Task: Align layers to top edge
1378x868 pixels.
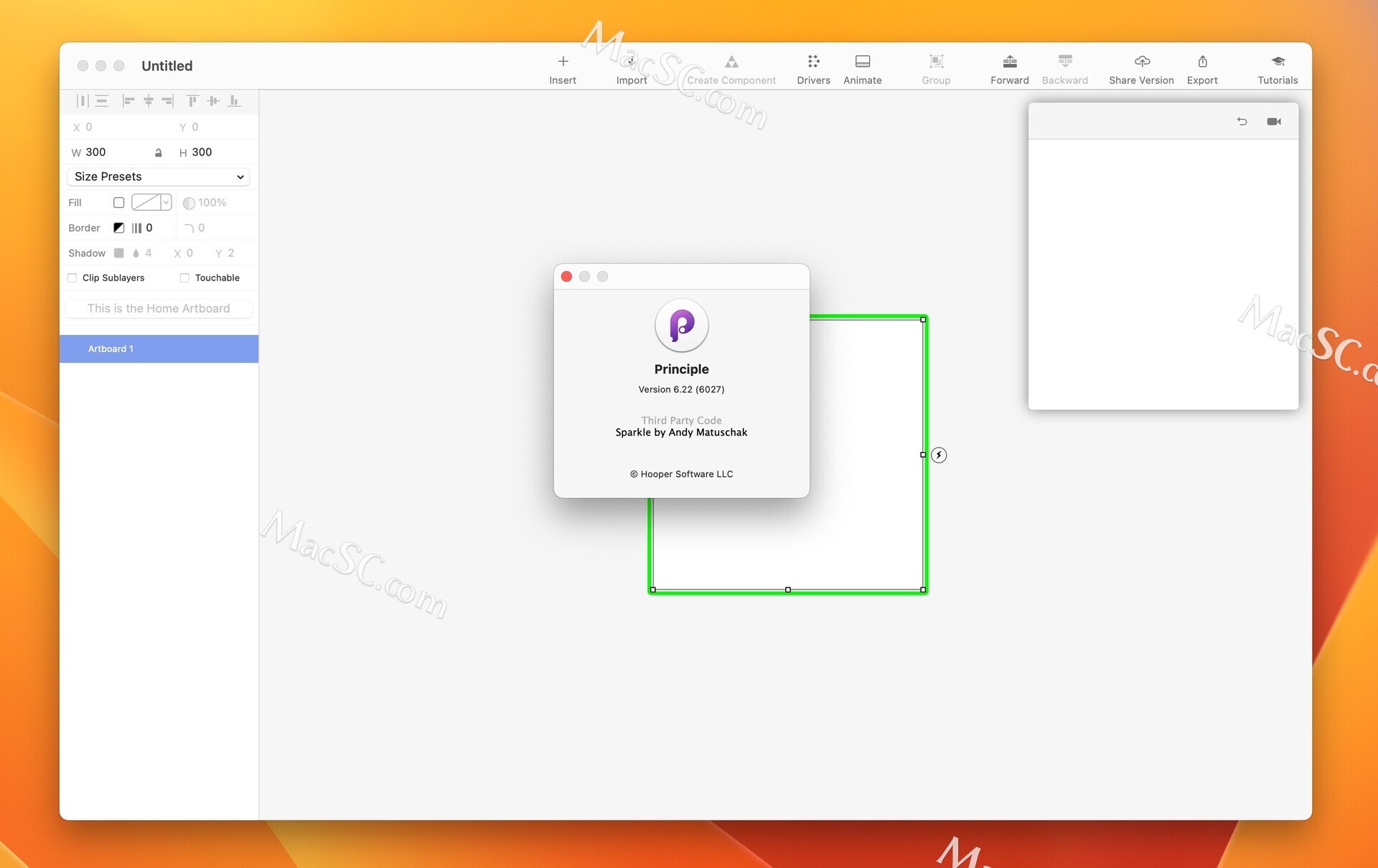Action: 192,101
